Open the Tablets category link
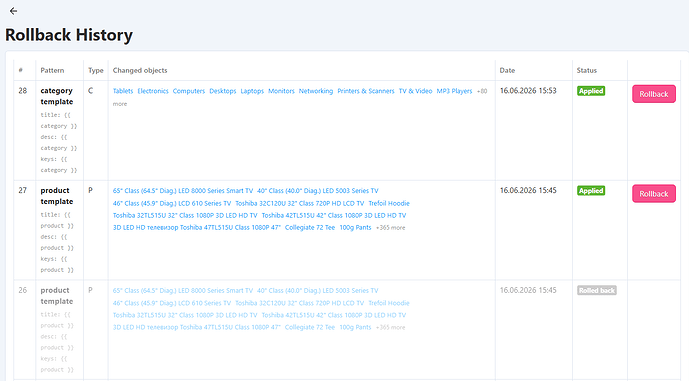The width and height of the screenshot is (689, 381). (123, 91)
